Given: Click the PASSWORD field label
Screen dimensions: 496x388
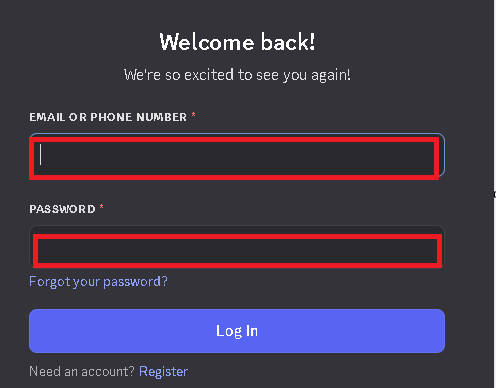Looking at the screenshot, I should point(62,209).
